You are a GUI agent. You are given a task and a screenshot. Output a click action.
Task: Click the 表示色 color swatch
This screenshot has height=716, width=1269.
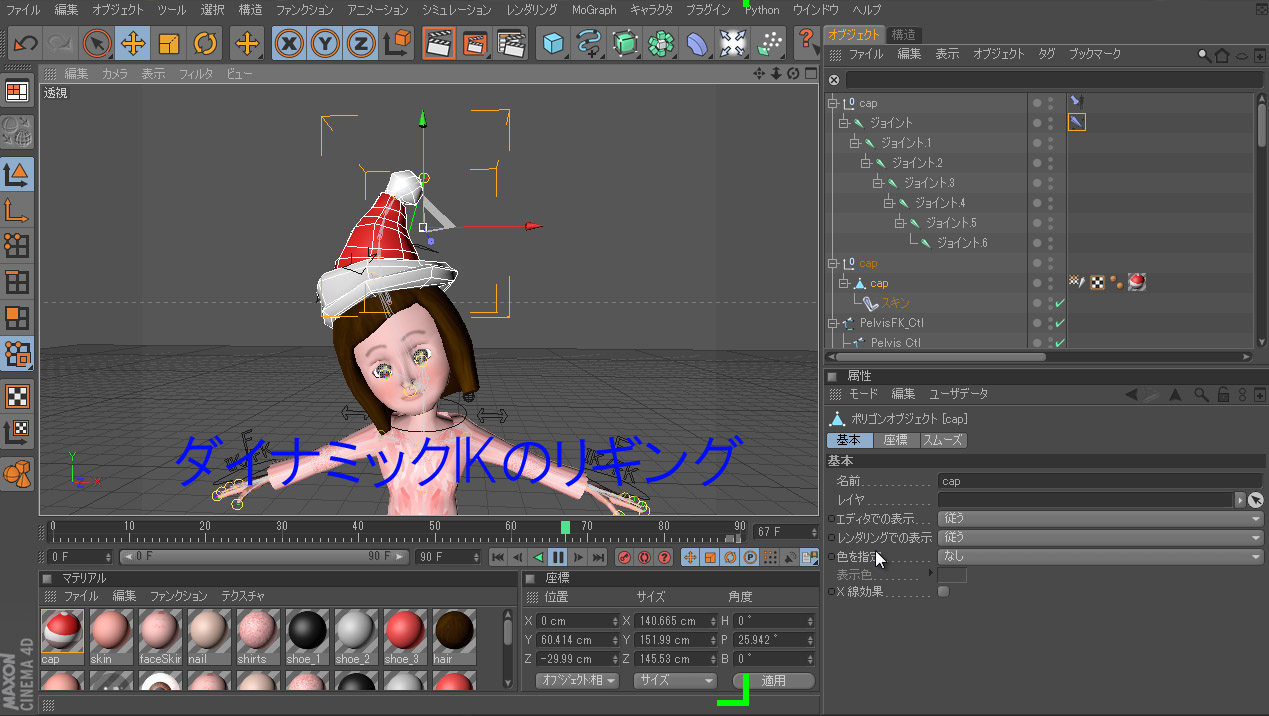coord(951,575)
